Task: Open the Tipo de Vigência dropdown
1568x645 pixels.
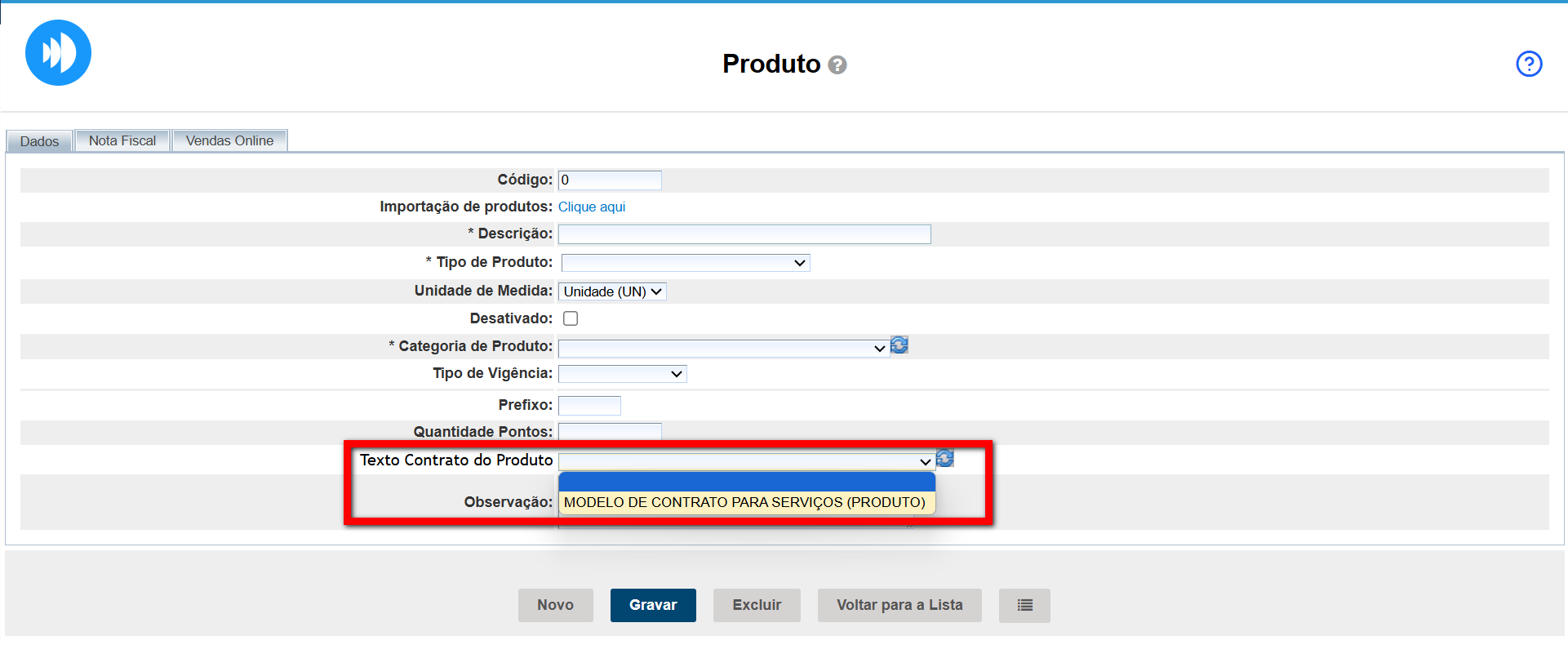Action: click(x=622, y=374)
